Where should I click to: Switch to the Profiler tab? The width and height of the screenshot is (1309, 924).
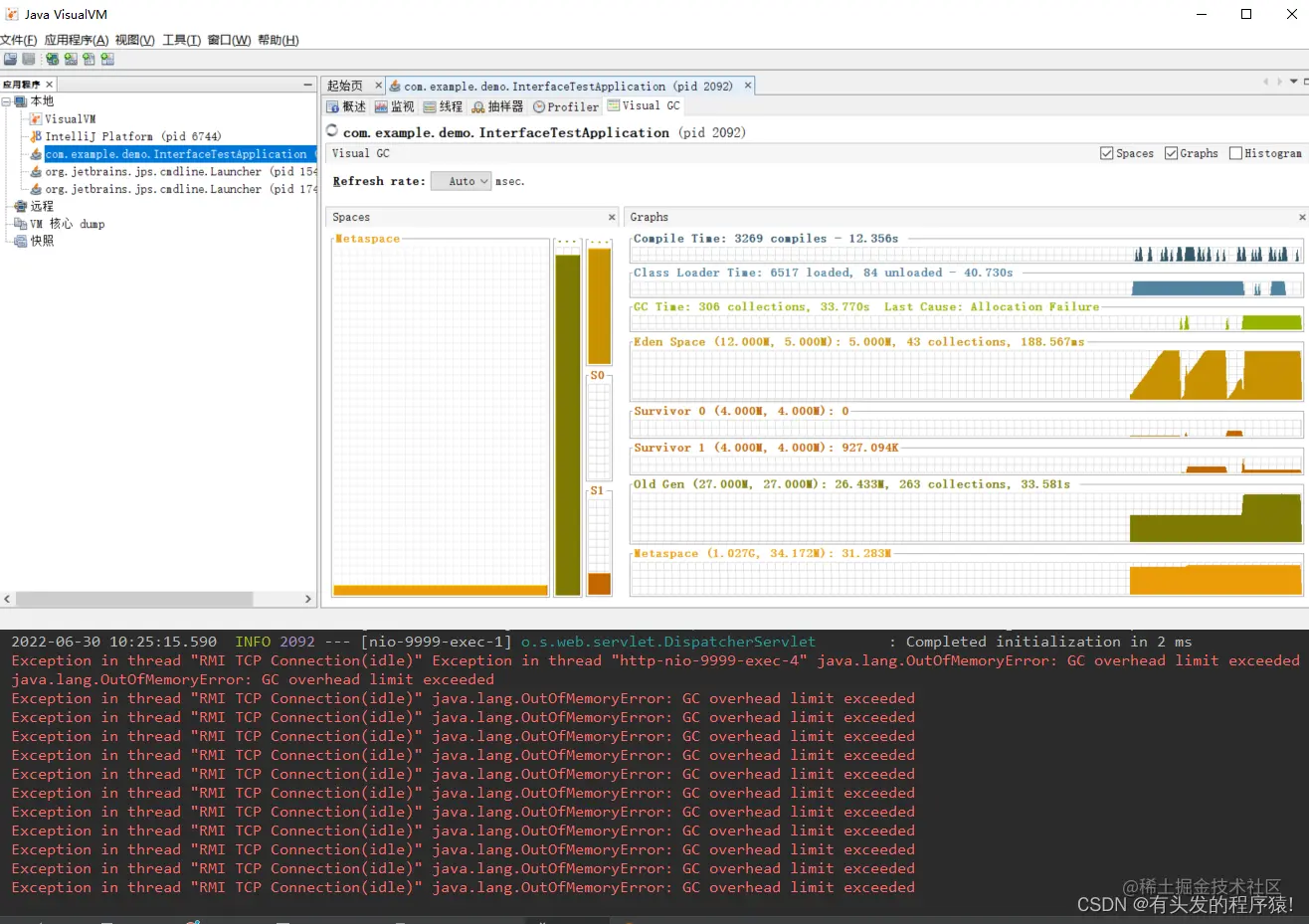point(566,106)
